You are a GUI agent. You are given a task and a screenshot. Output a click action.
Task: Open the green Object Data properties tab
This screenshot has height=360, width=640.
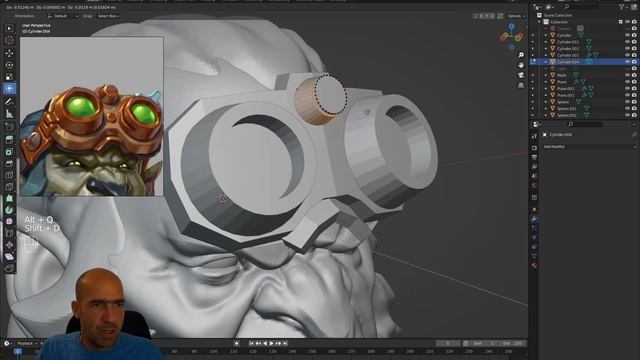coord(534,256)
